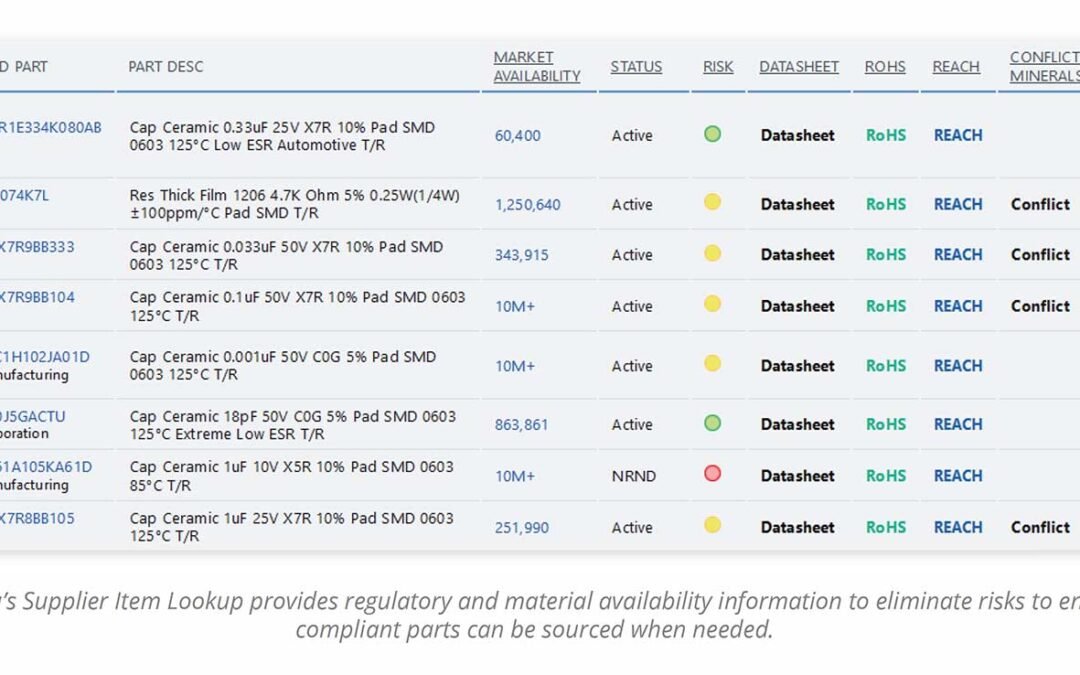Open REACH link for 4.7K Ohm resistor
The width and height of the screenshot is (1080, 675).
(x=958, y=204)
